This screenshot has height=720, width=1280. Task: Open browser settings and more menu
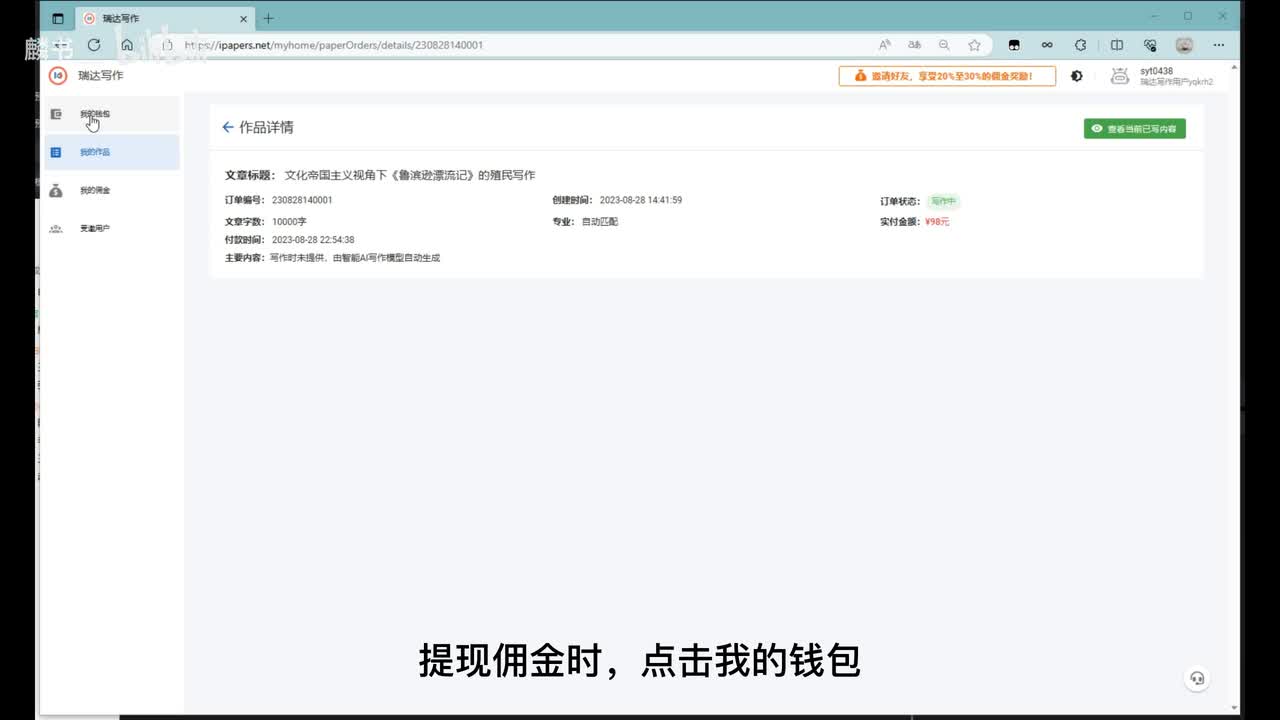pyautogui.click(x=1218, y=45)
